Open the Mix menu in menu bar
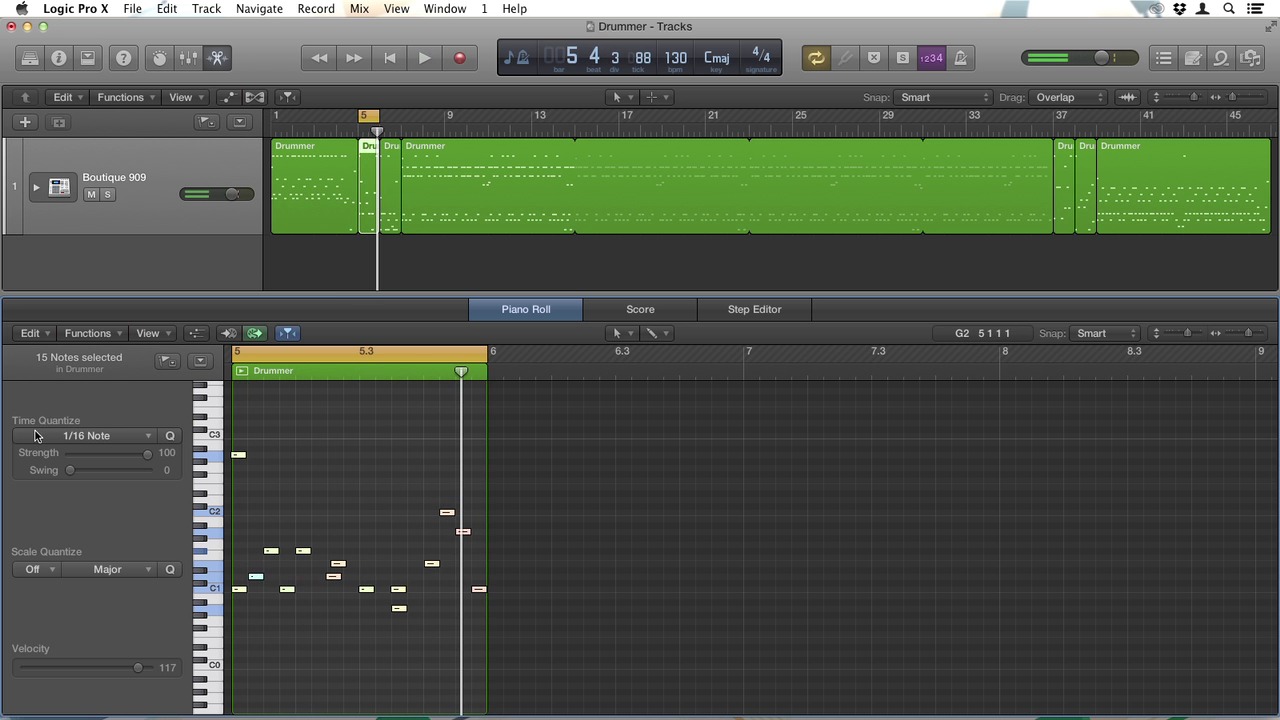This screenshot has height=720, width=1280. tap(359, 9)
